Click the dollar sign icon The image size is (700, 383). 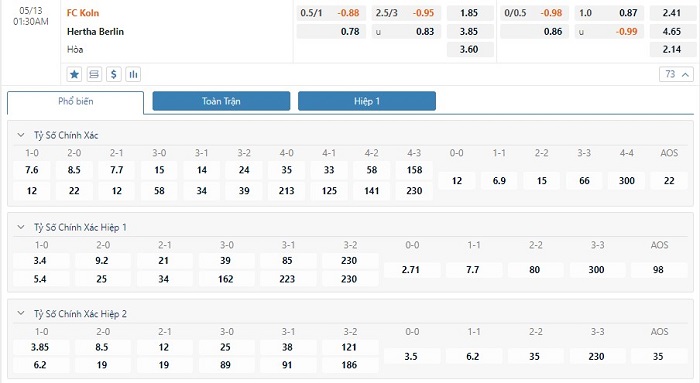(x=114, y=74)
